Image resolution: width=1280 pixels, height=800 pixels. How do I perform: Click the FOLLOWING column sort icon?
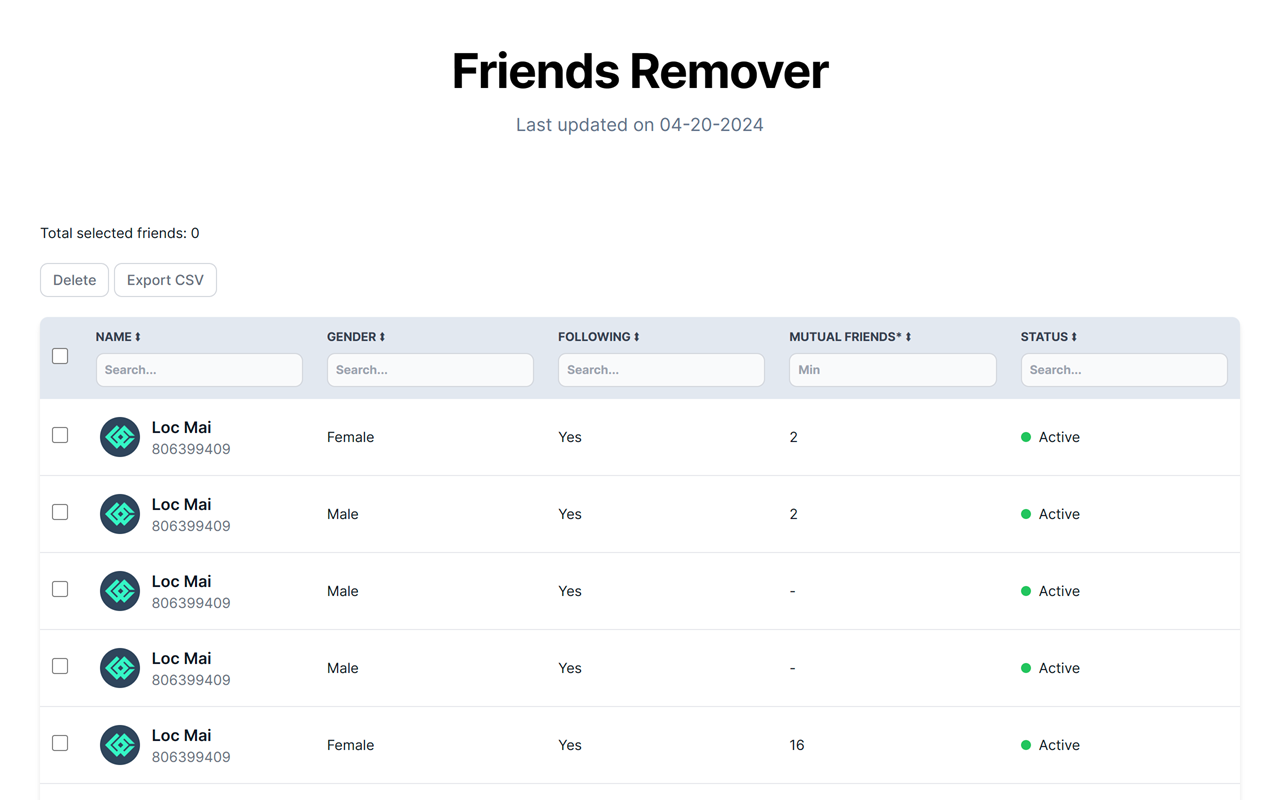coord(637,337)
